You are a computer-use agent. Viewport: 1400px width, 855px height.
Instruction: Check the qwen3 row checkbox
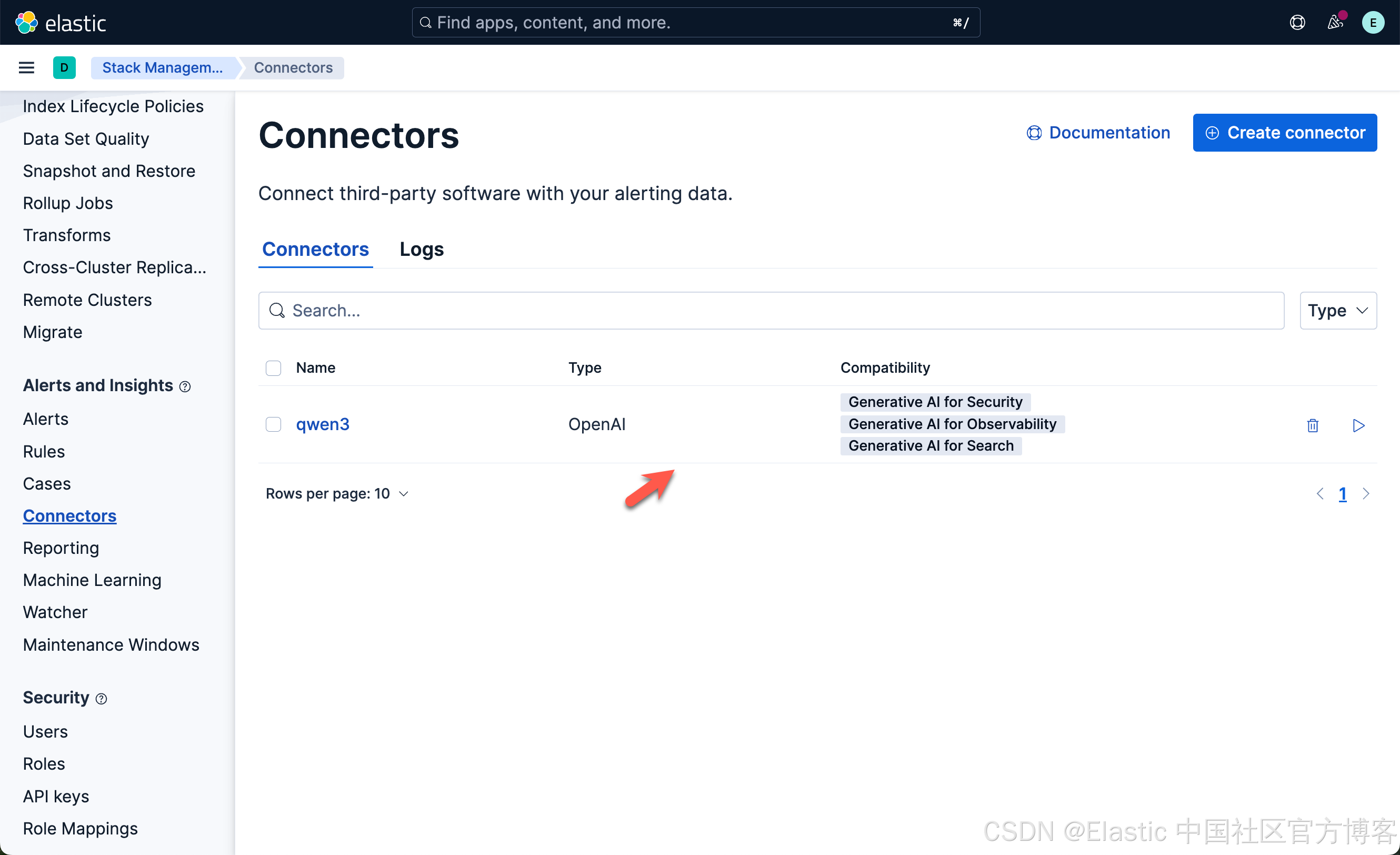click(273, 425)
